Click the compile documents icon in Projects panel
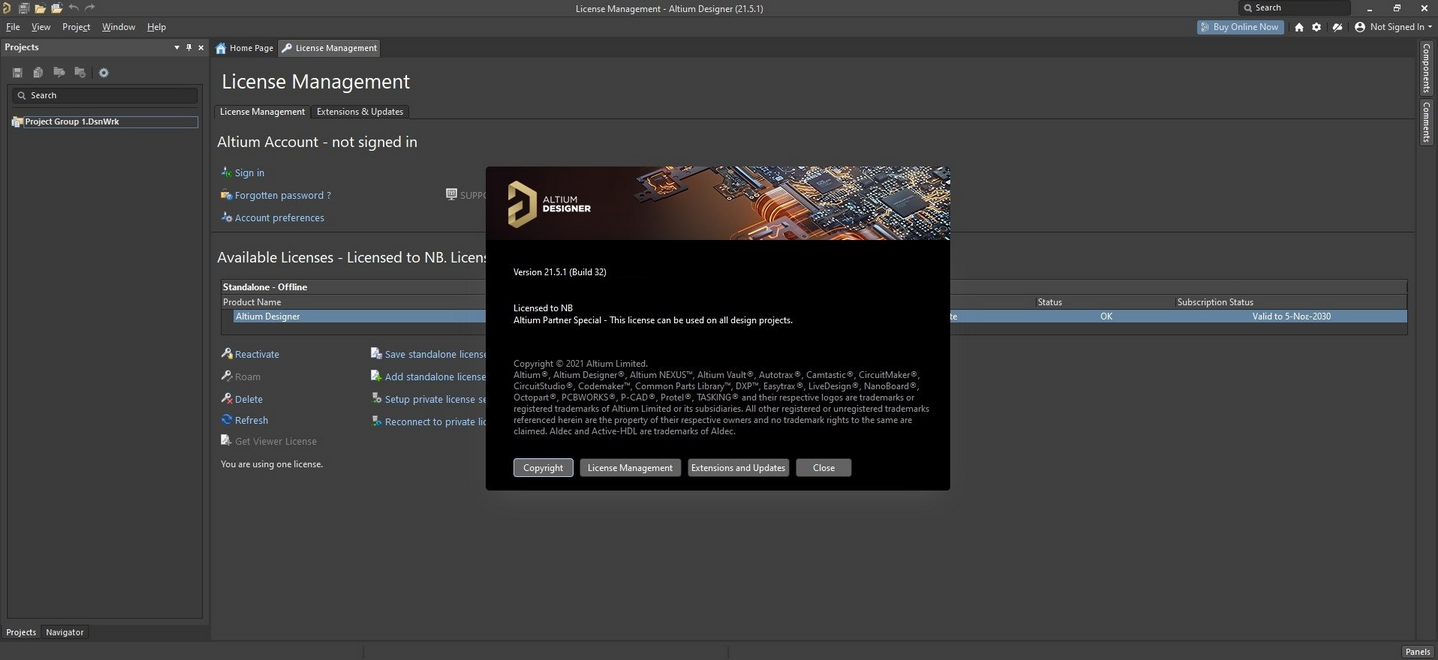Screen dimensions: 1438x660 pos(38,72)
